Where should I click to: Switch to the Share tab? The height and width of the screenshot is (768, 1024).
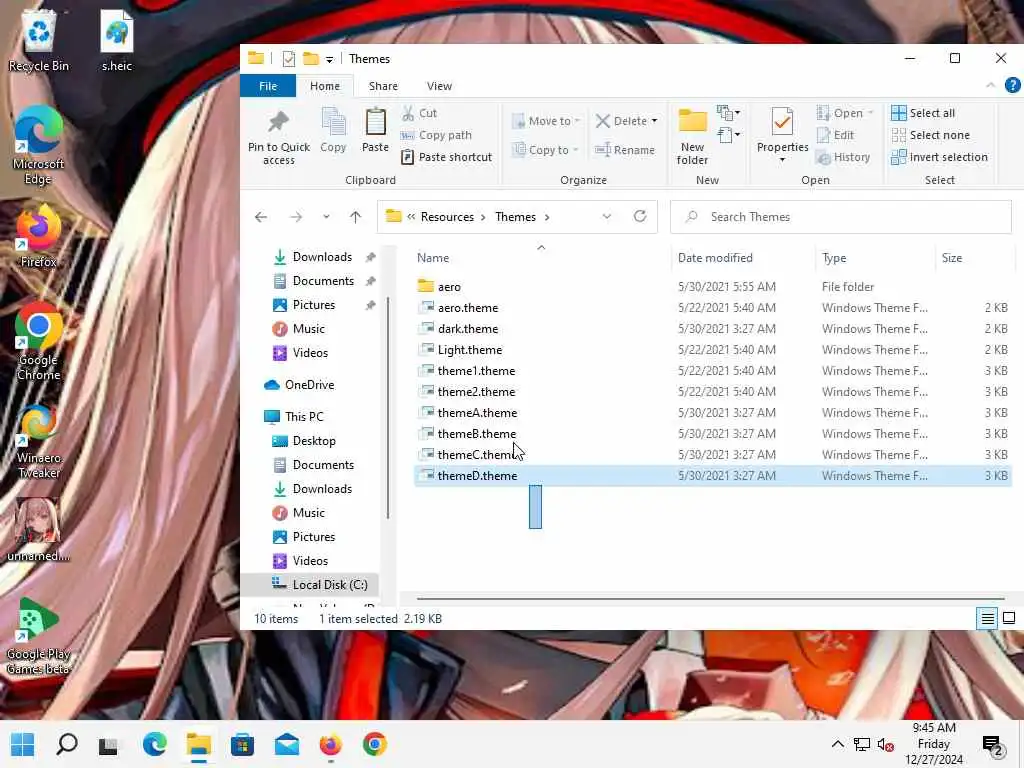pos(383,86)
